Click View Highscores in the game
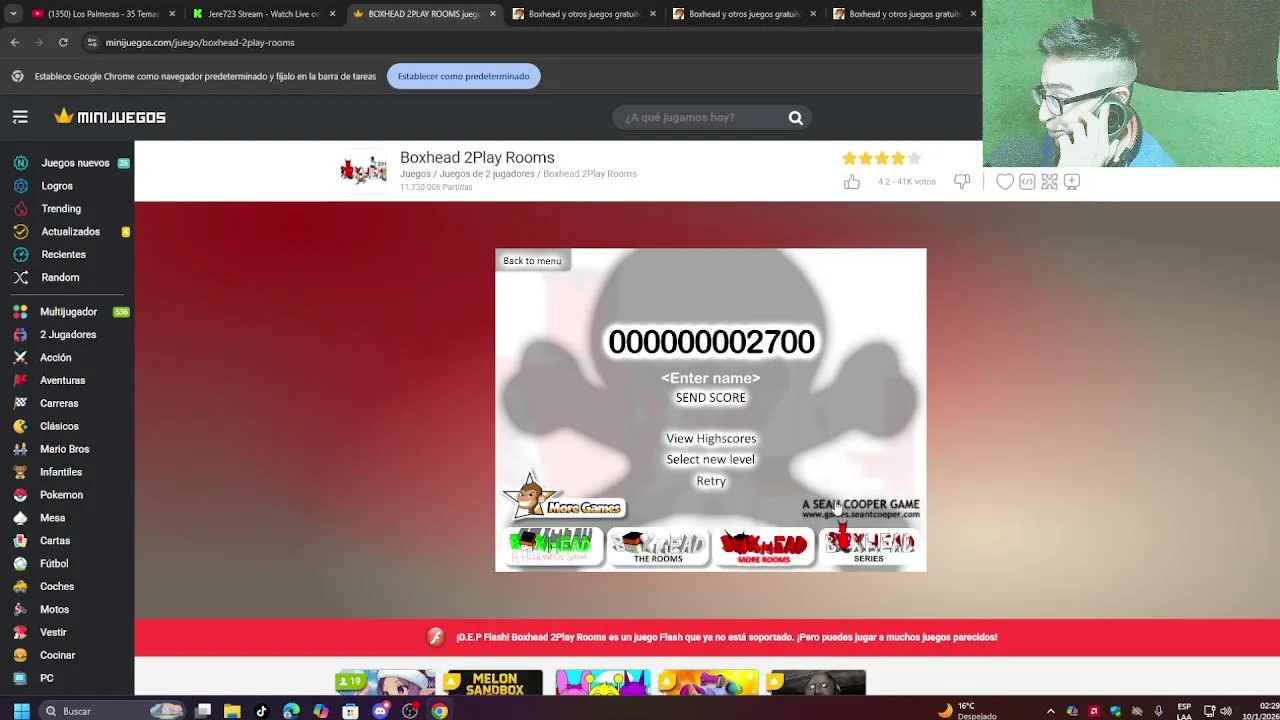The height and width of the screenshot is (720, 1280). coord(711,439)
